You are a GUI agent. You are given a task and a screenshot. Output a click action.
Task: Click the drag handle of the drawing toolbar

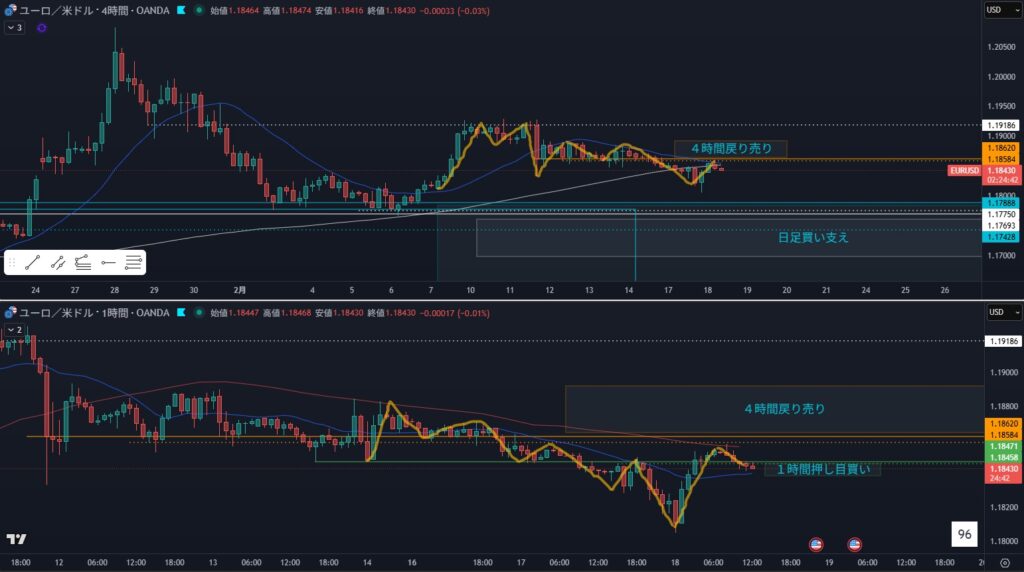click(x=12, y=263)
